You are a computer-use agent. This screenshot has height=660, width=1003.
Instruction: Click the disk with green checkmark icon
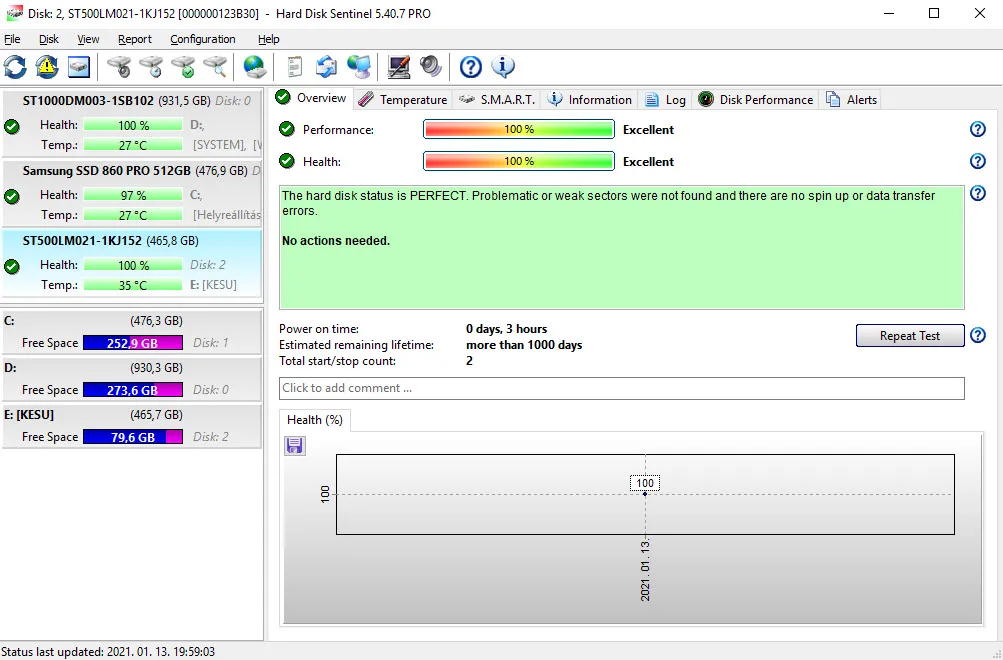(x=184, y=67)
